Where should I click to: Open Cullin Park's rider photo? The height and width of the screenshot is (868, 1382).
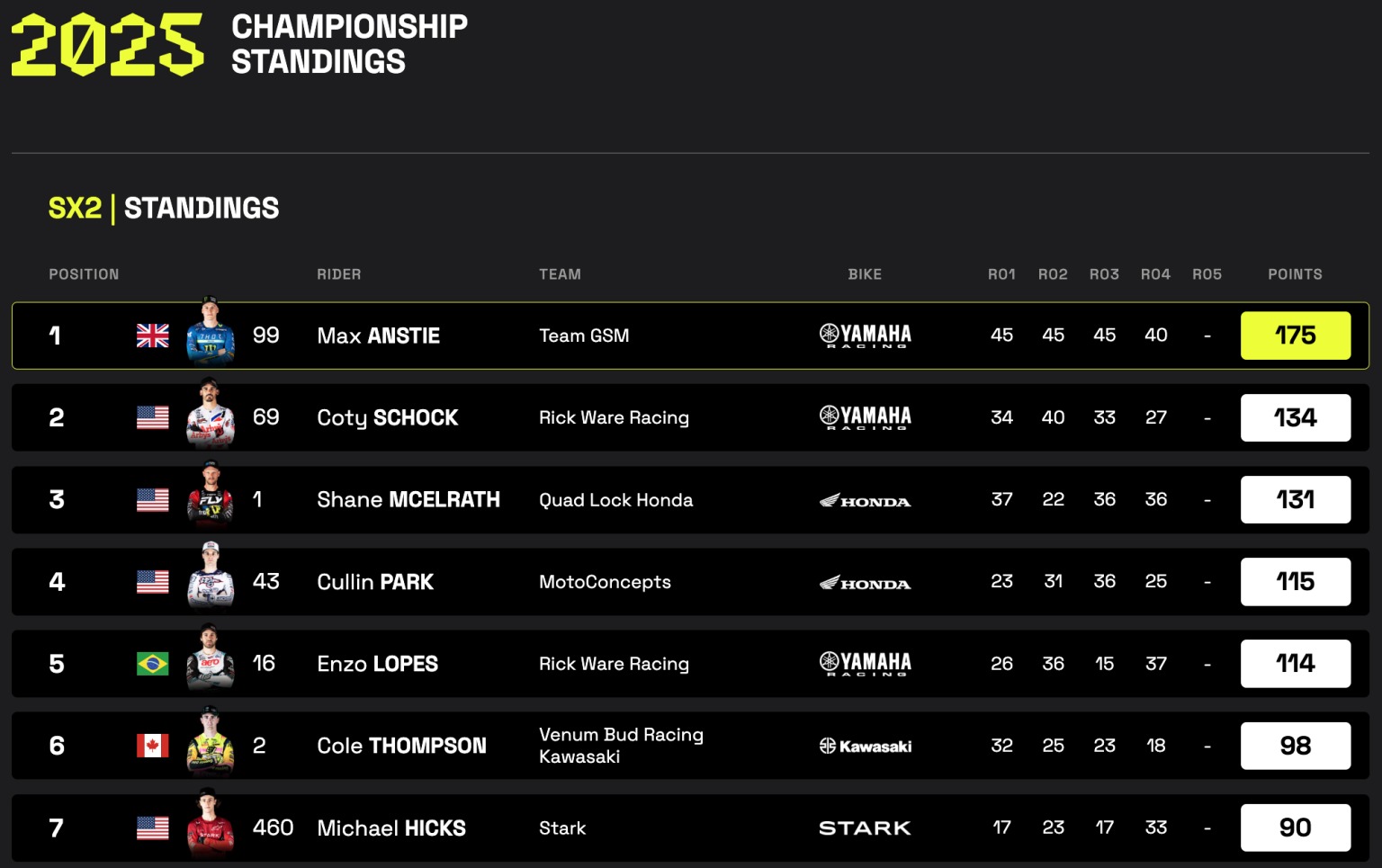point(210,577)
